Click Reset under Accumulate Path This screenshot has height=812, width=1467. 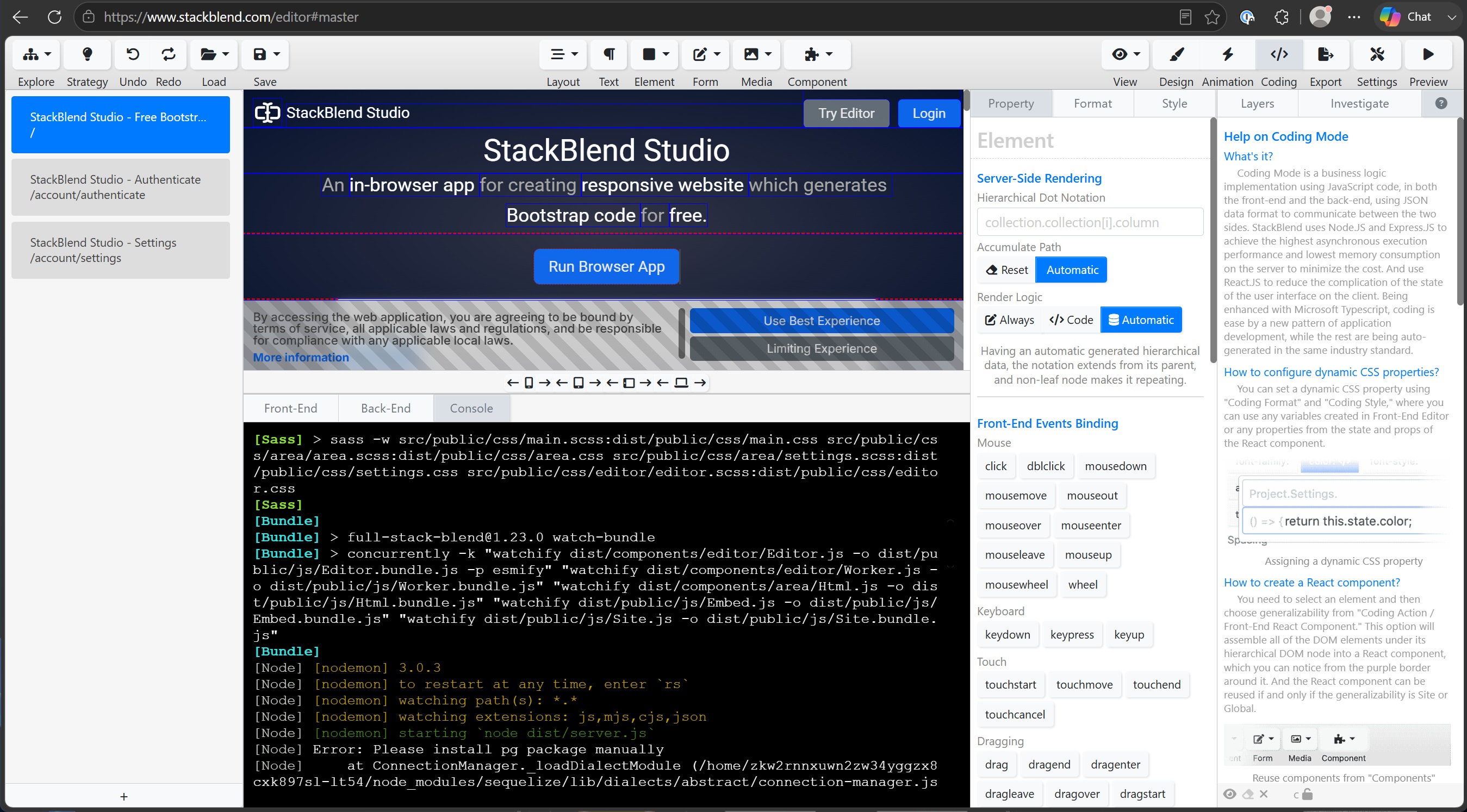coord(1007,270)
